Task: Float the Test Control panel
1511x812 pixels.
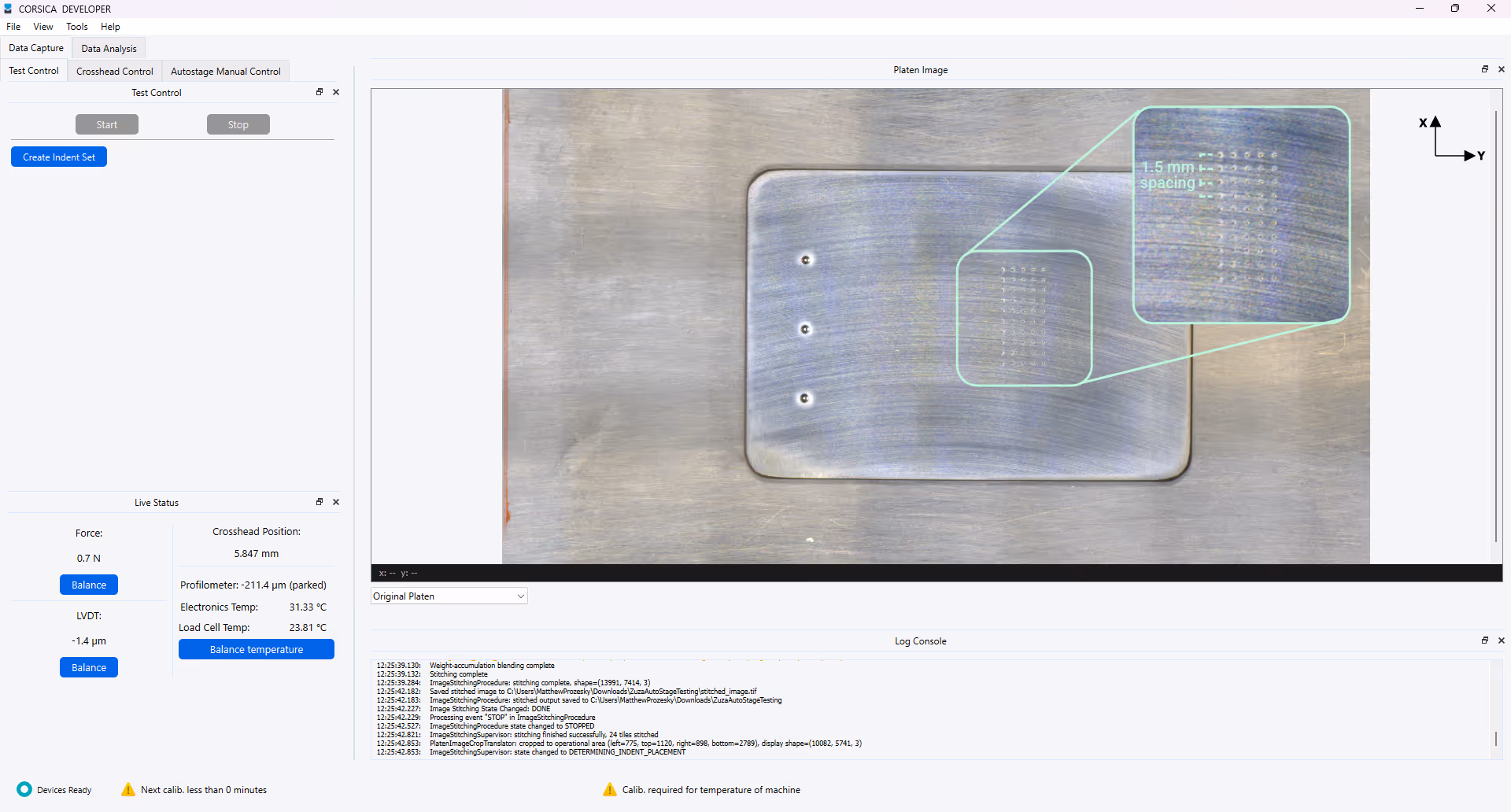Action: [320, 92]
